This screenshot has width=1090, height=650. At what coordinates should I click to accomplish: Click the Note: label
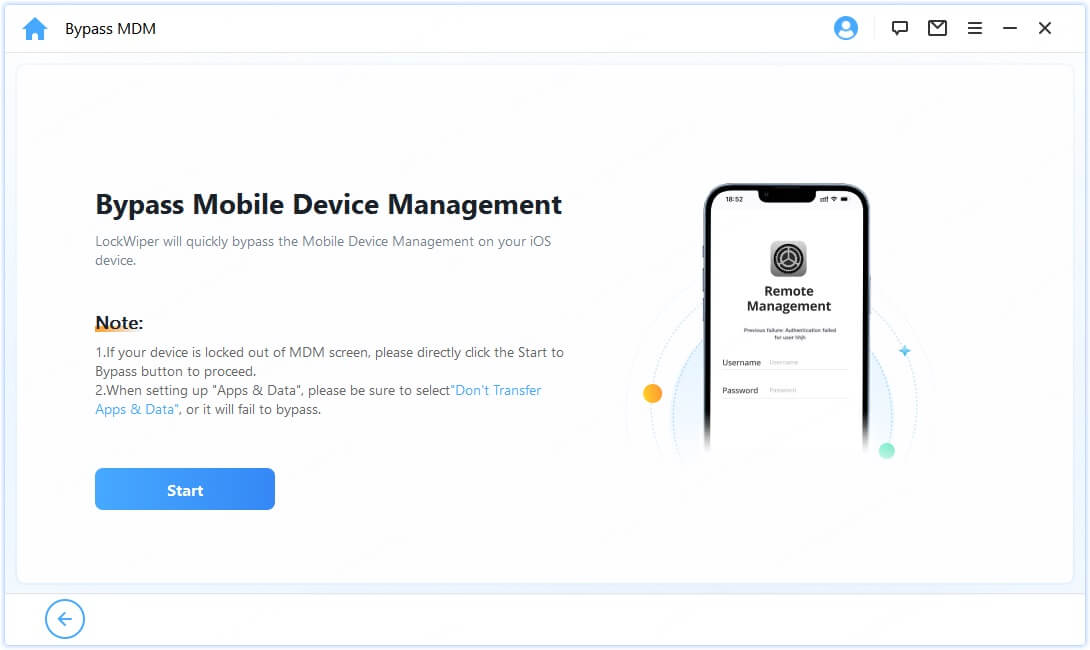pyautogui.click(x=119, y=323)
